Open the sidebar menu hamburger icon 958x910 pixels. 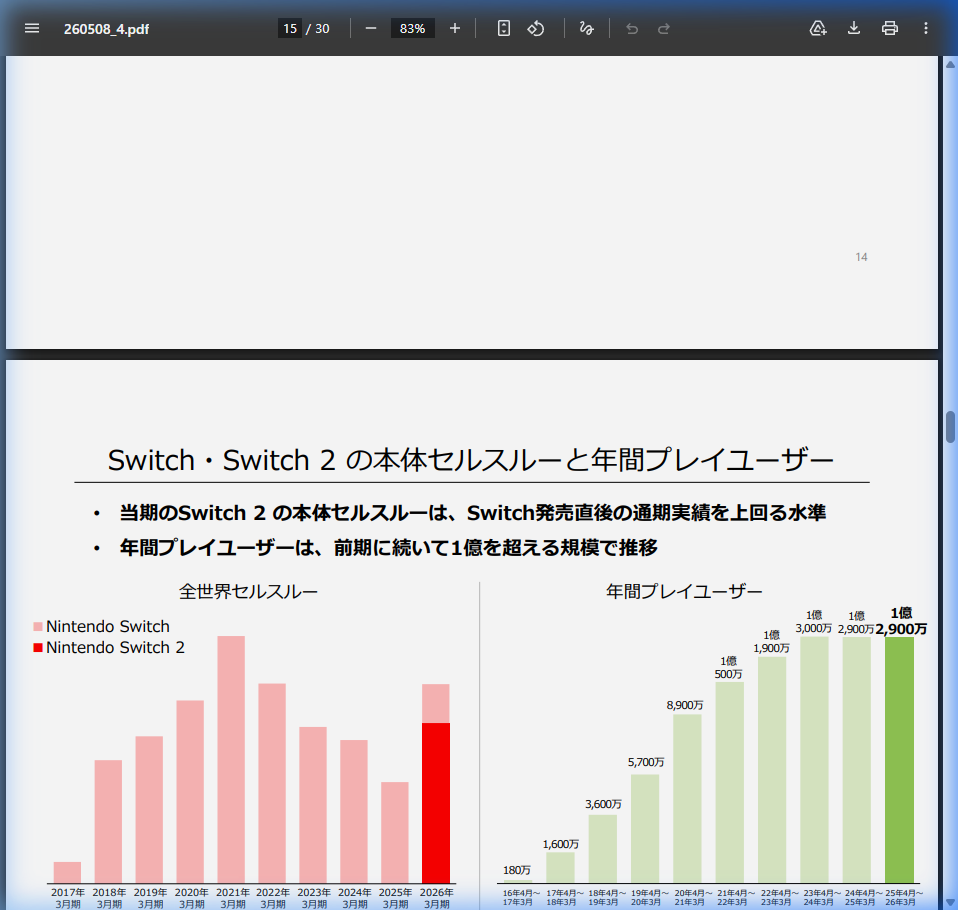32,28
